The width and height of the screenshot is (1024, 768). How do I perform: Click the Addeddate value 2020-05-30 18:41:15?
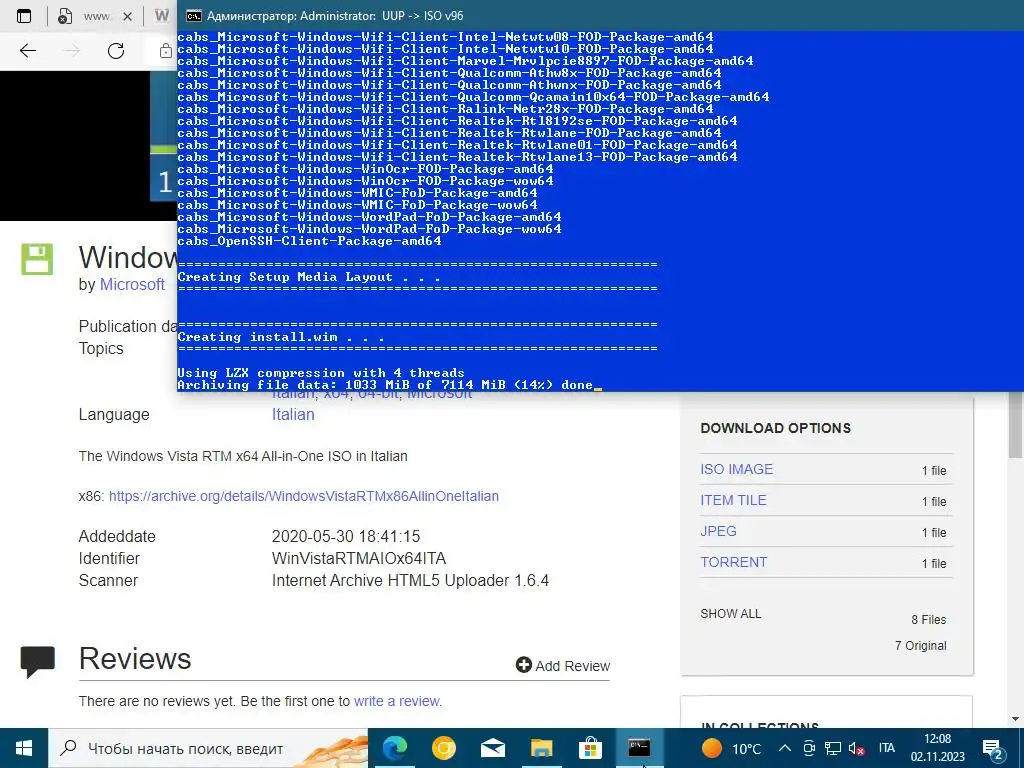[345, 537]
